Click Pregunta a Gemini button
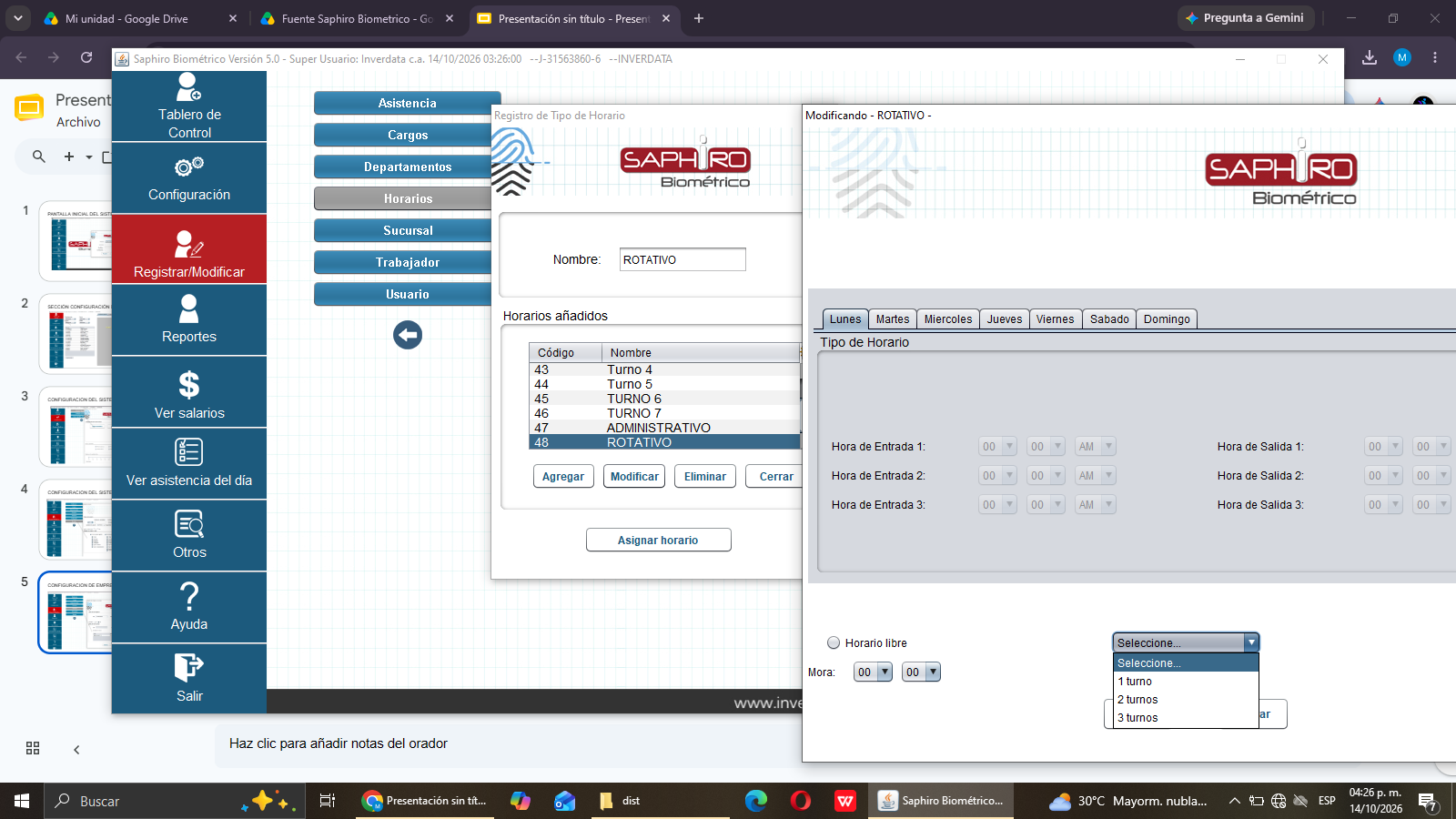 pos(1245,18)
